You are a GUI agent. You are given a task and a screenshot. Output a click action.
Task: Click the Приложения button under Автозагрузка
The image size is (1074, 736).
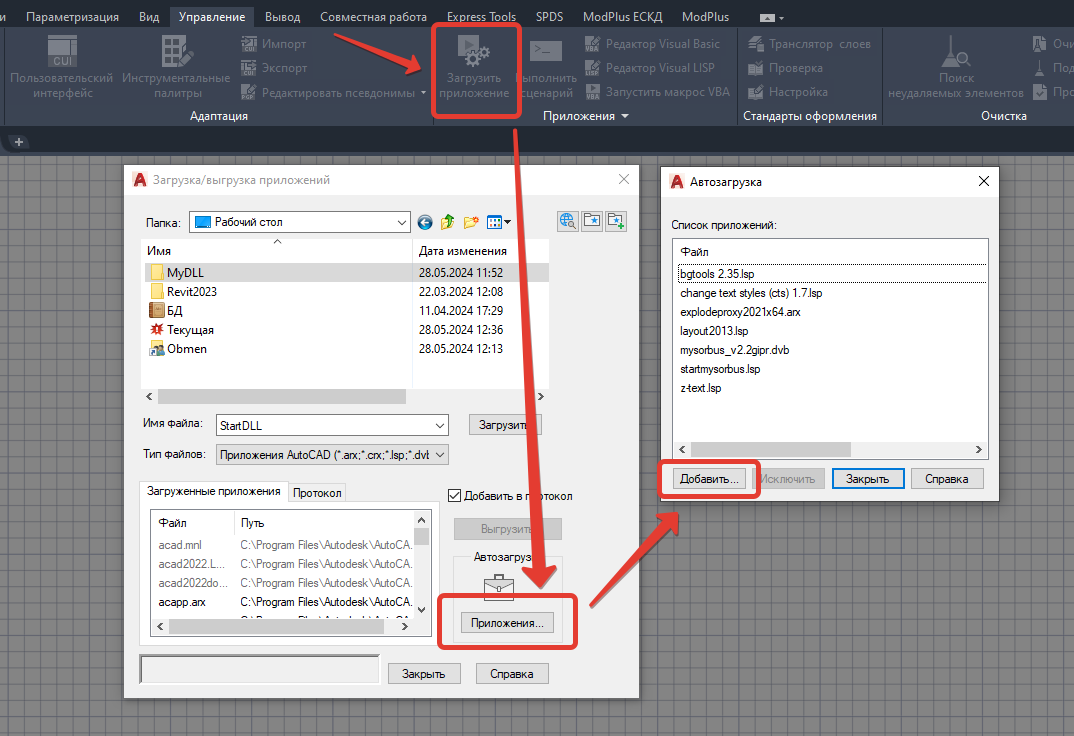(x=507, y=622)
